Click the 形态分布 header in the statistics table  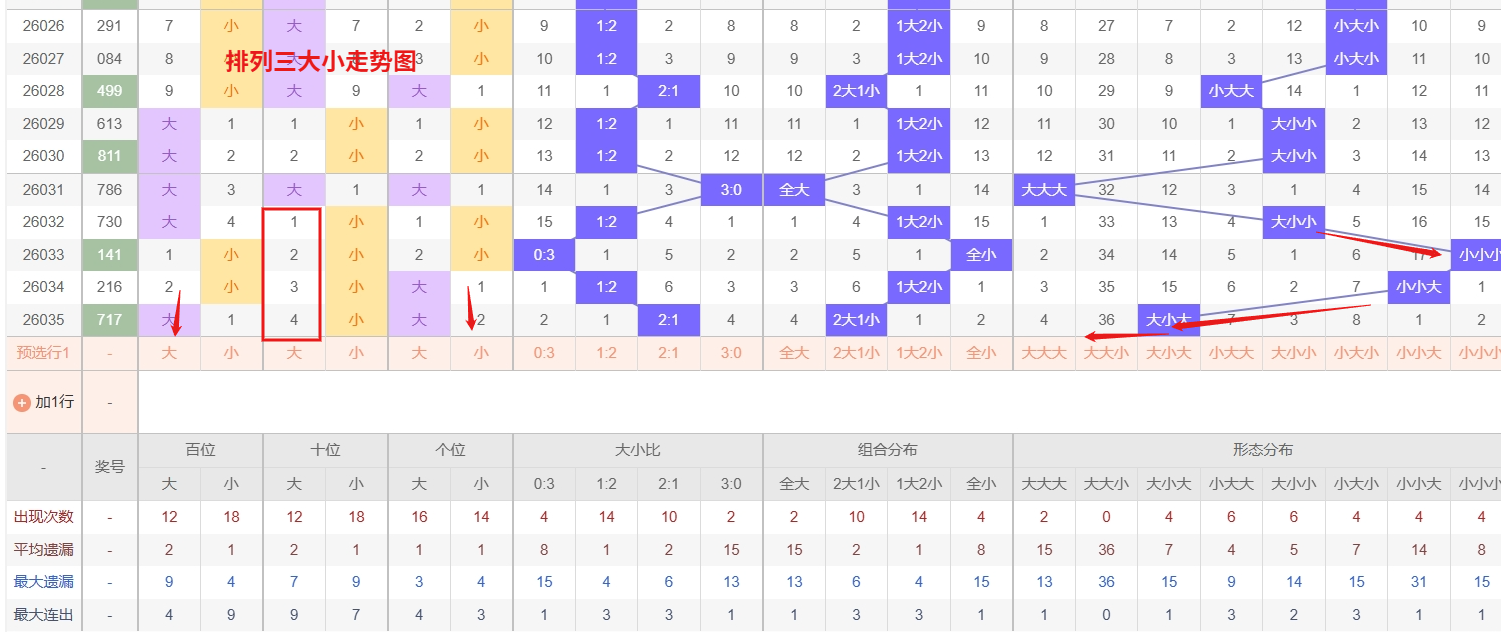(x=1262, y=450)
